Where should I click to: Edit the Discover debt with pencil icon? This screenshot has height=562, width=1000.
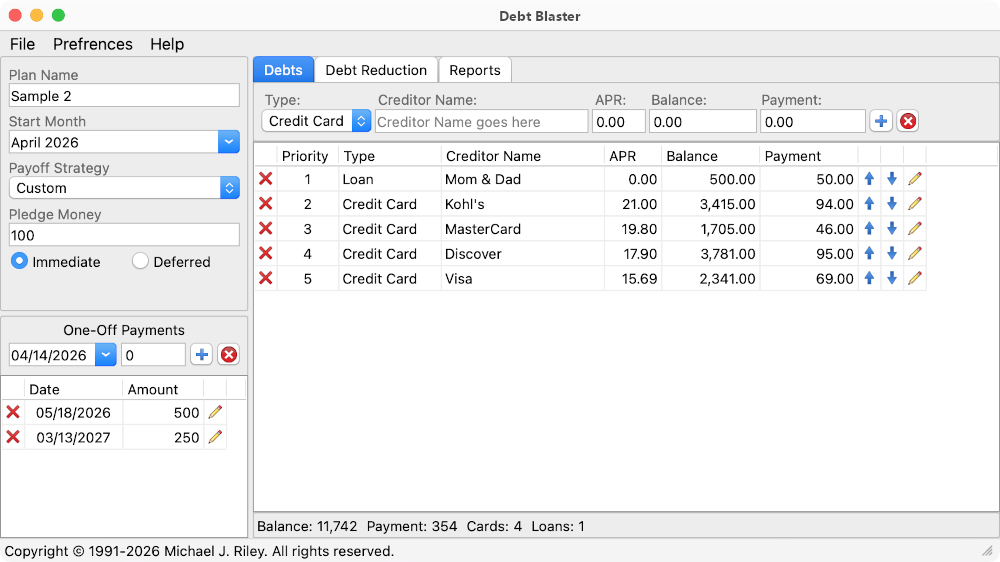pos(915,254)
